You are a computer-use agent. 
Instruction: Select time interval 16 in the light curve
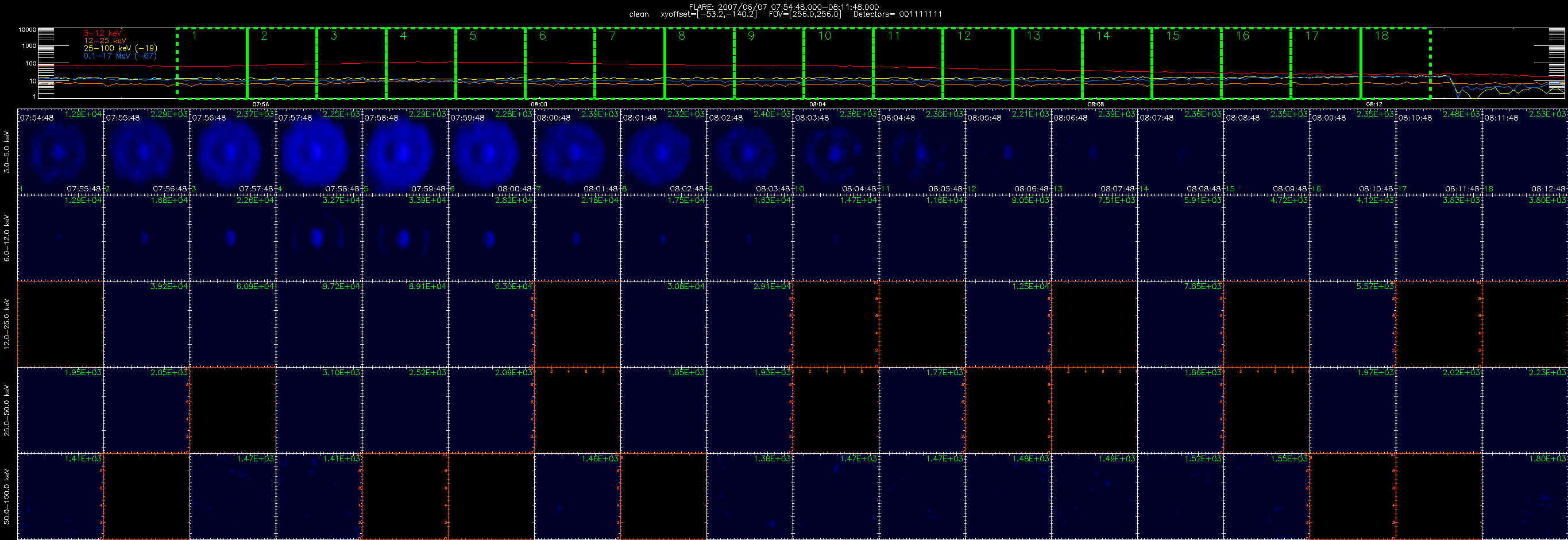1256,63
